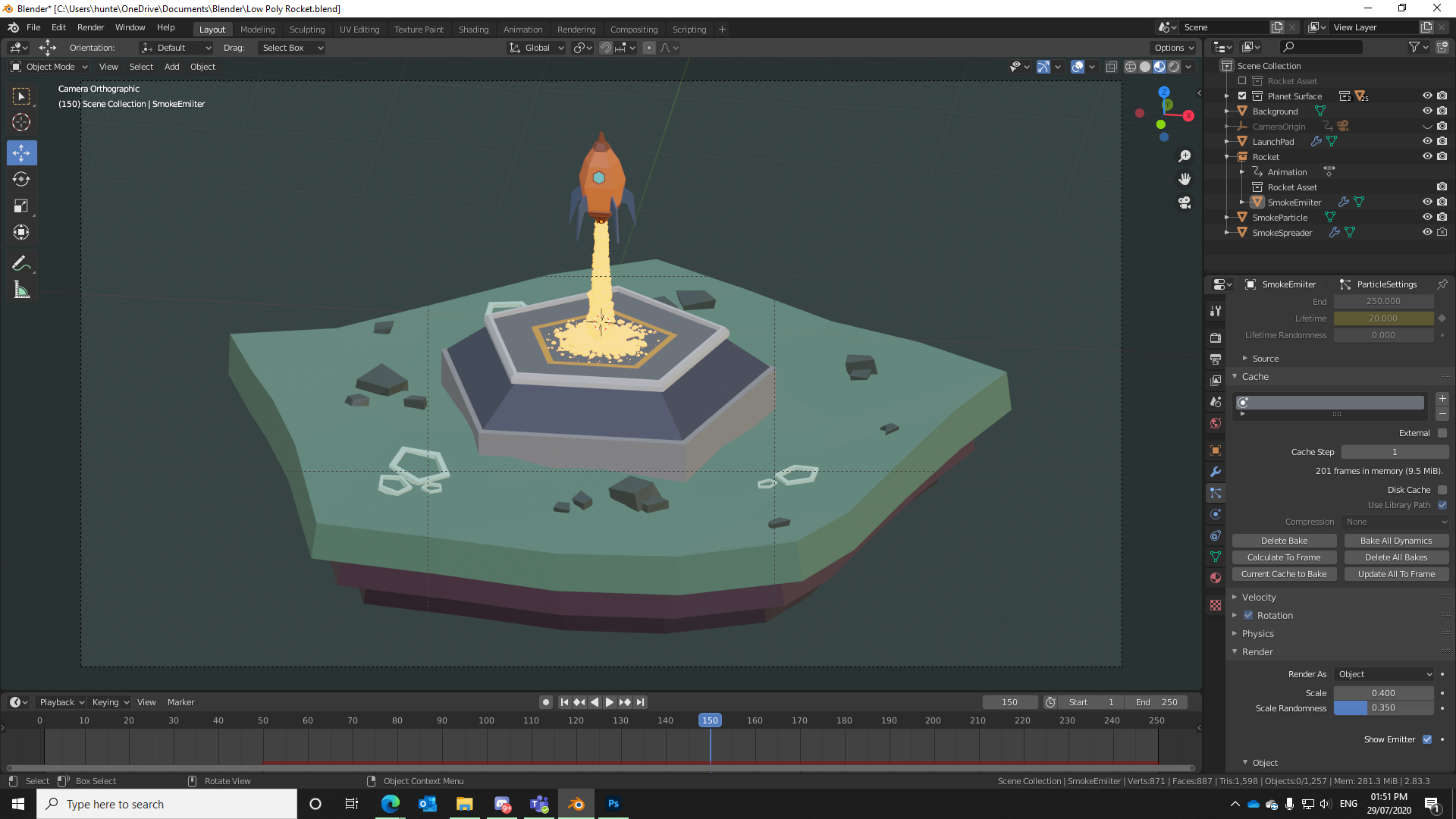Enable the Disk Cache checkbox
This screenshot has width=1456, height=819.
pyautogui.click(x=1442, y=490)
